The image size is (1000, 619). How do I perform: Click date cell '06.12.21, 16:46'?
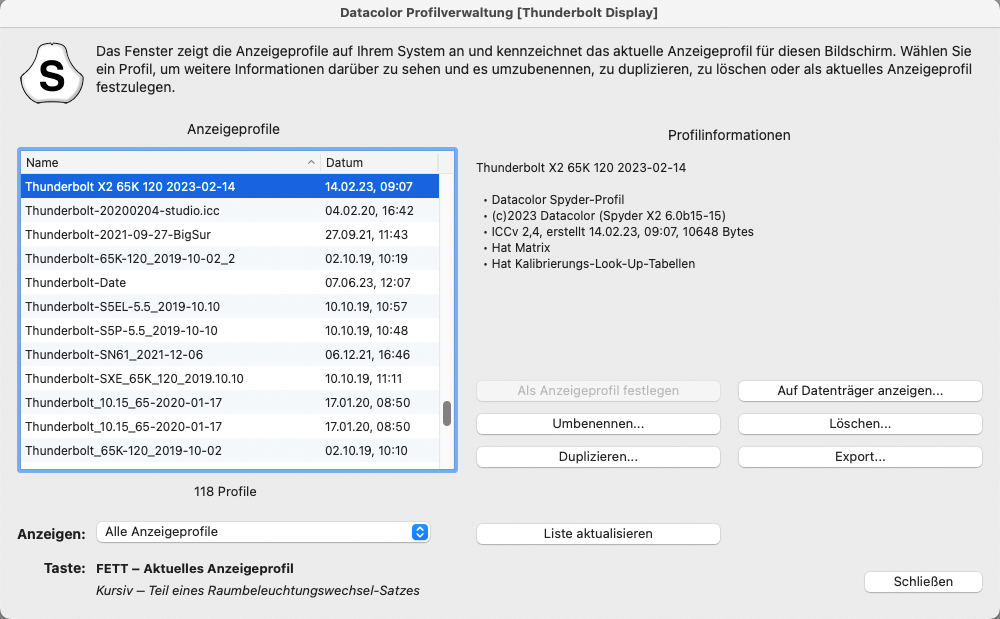(367, 354)
